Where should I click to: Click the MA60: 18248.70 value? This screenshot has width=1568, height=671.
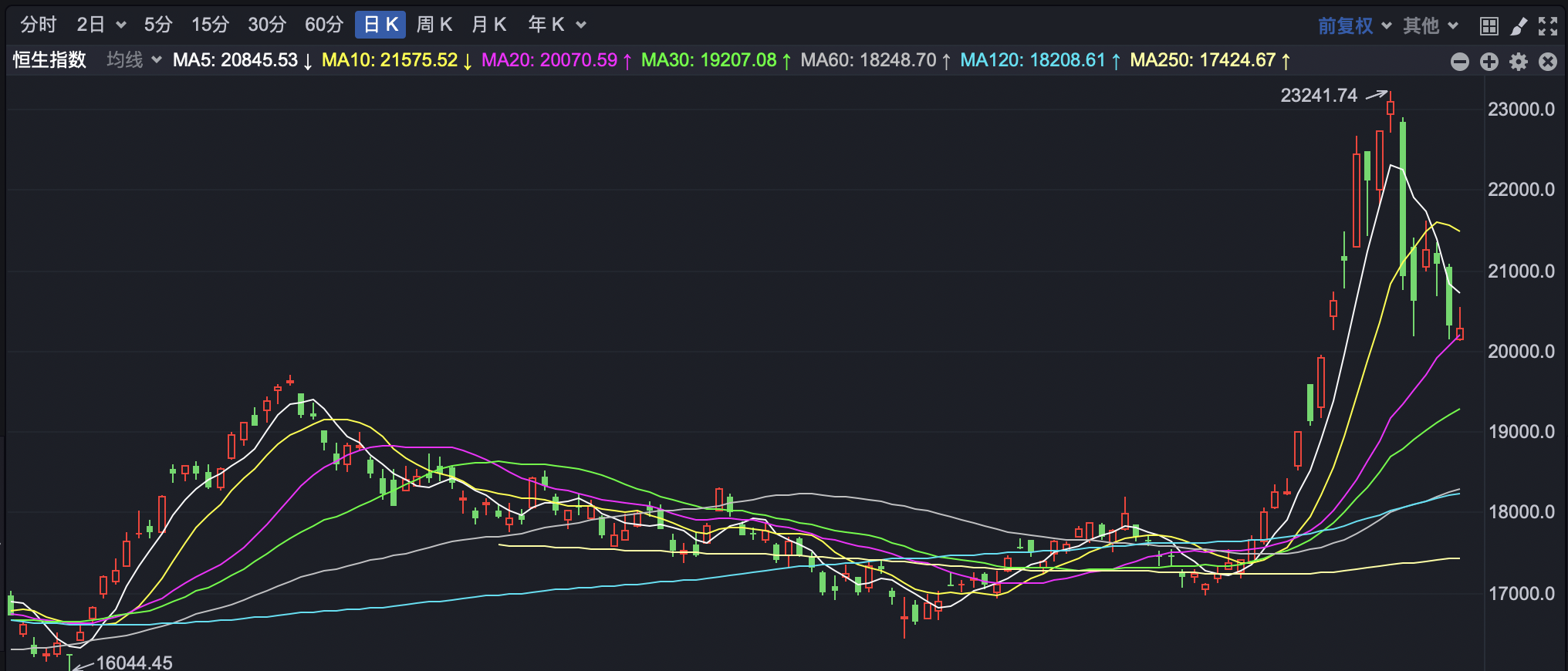coord(876,60)
